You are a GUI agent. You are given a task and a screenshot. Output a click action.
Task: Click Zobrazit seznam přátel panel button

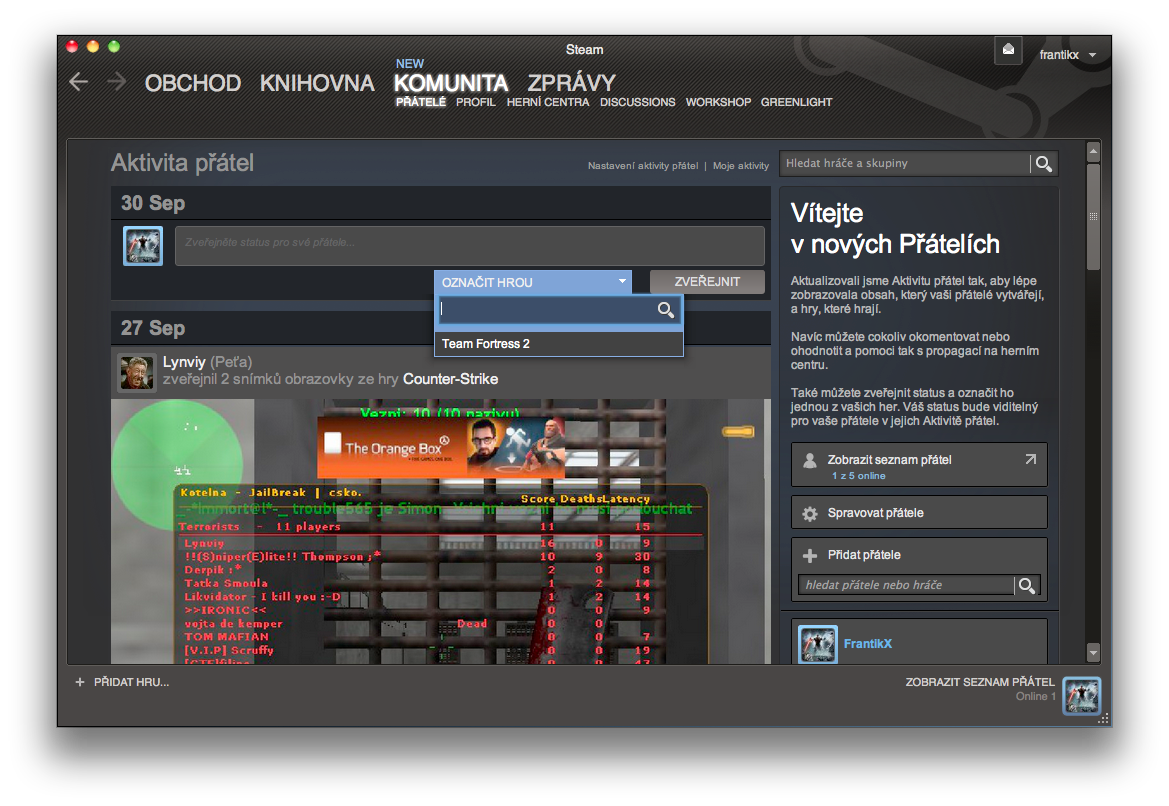click(x=918, y=466)
